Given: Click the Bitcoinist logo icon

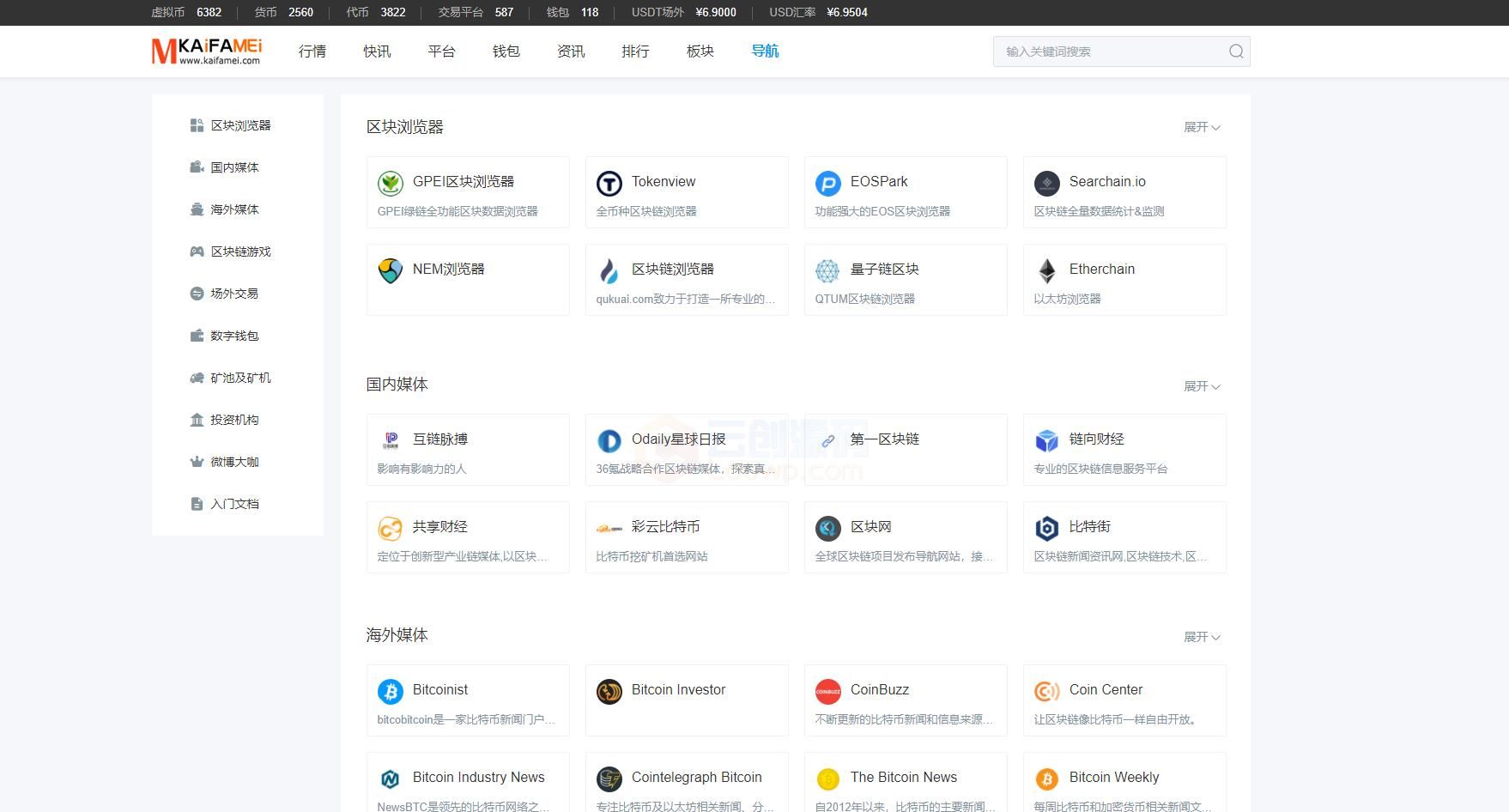Looking at the screenshot, I should 391,691.
